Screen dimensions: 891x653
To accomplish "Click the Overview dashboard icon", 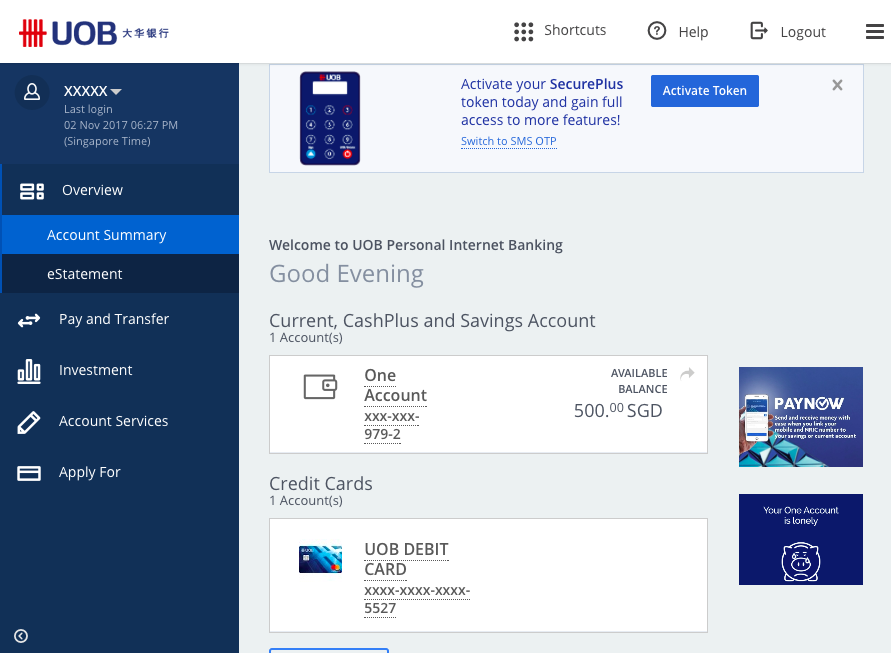I will (x=32, y=191).
